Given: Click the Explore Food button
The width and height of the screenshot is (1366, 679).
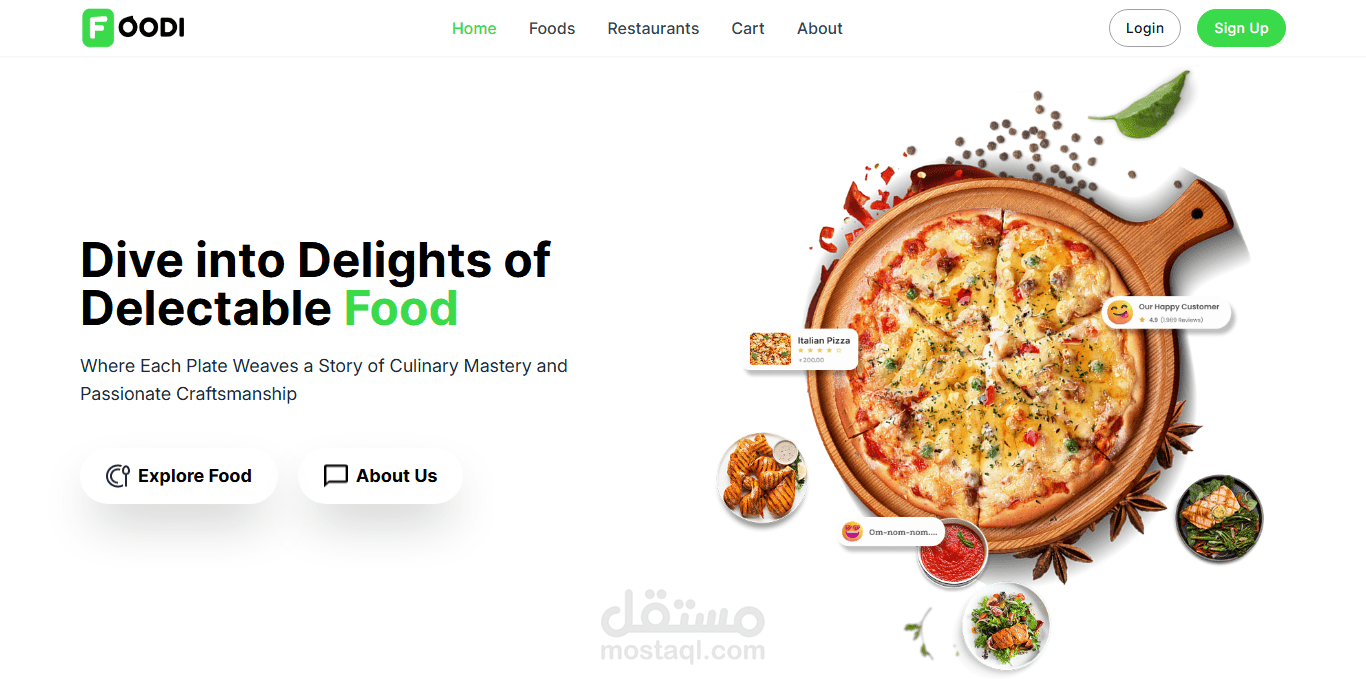Looking at the screenshot, I should 179,476.
